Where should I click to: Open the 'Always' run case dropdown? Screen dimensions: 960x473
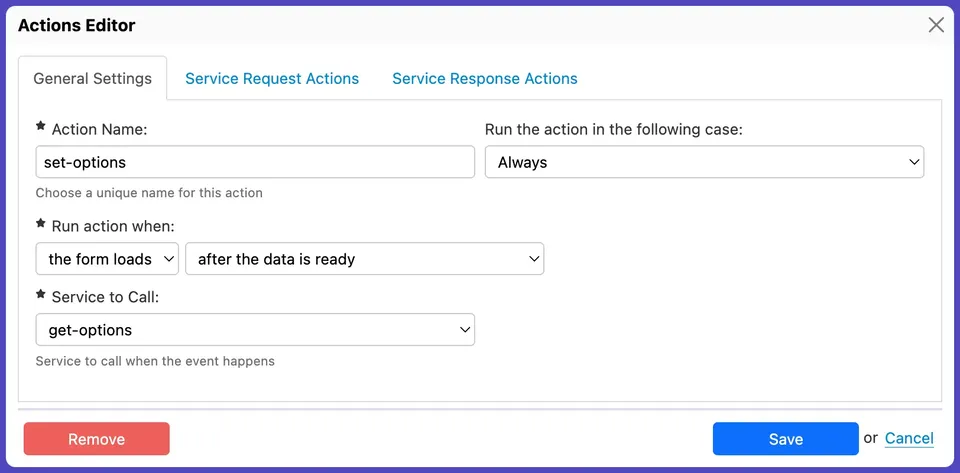[704, 162]
